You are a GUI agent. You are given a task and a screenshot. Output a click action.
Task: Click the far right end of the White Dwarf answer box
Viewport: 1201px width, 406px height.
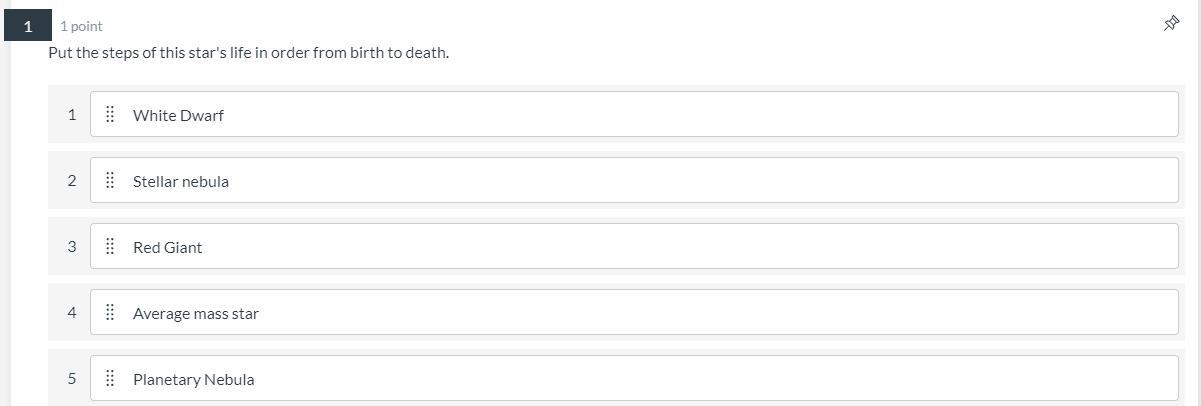[x=1165, y=115]
